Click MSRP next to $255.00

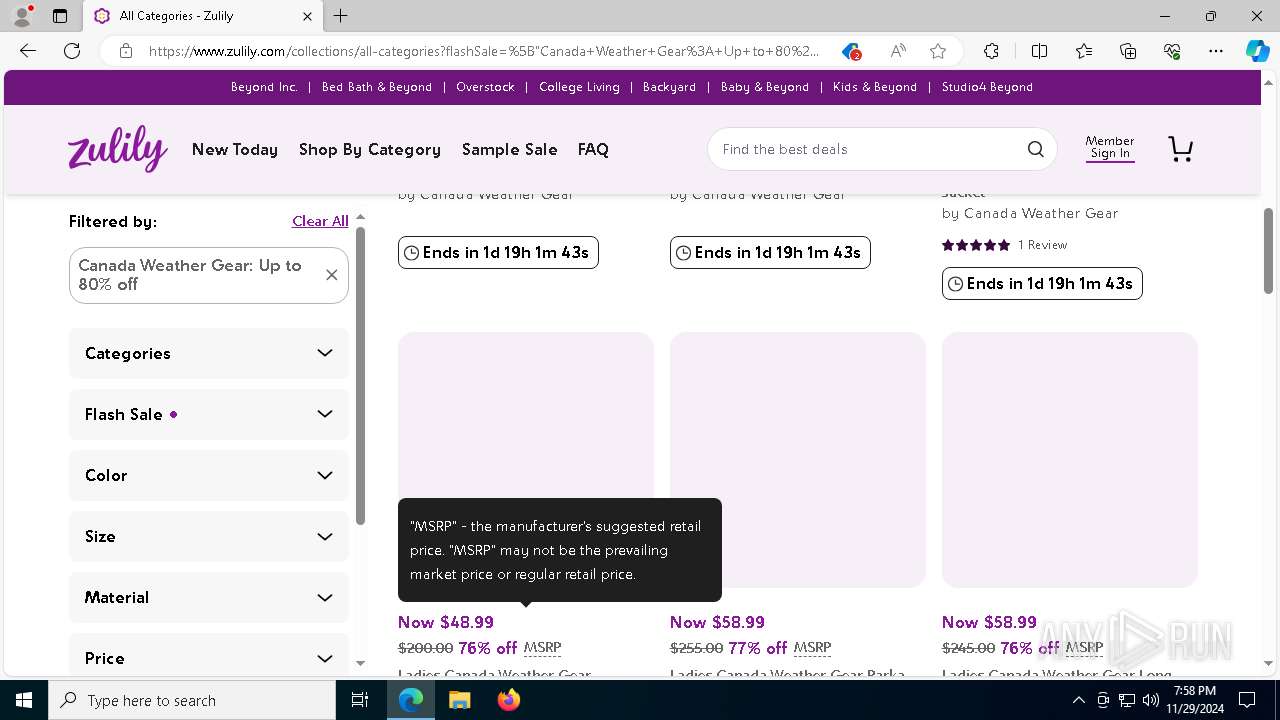click(812, 648)
